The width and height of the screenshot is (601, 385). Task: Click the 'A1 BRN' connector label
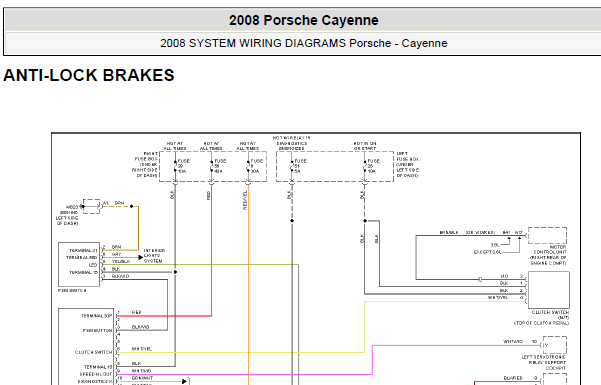pyautogui.click(x=113, y=203)
